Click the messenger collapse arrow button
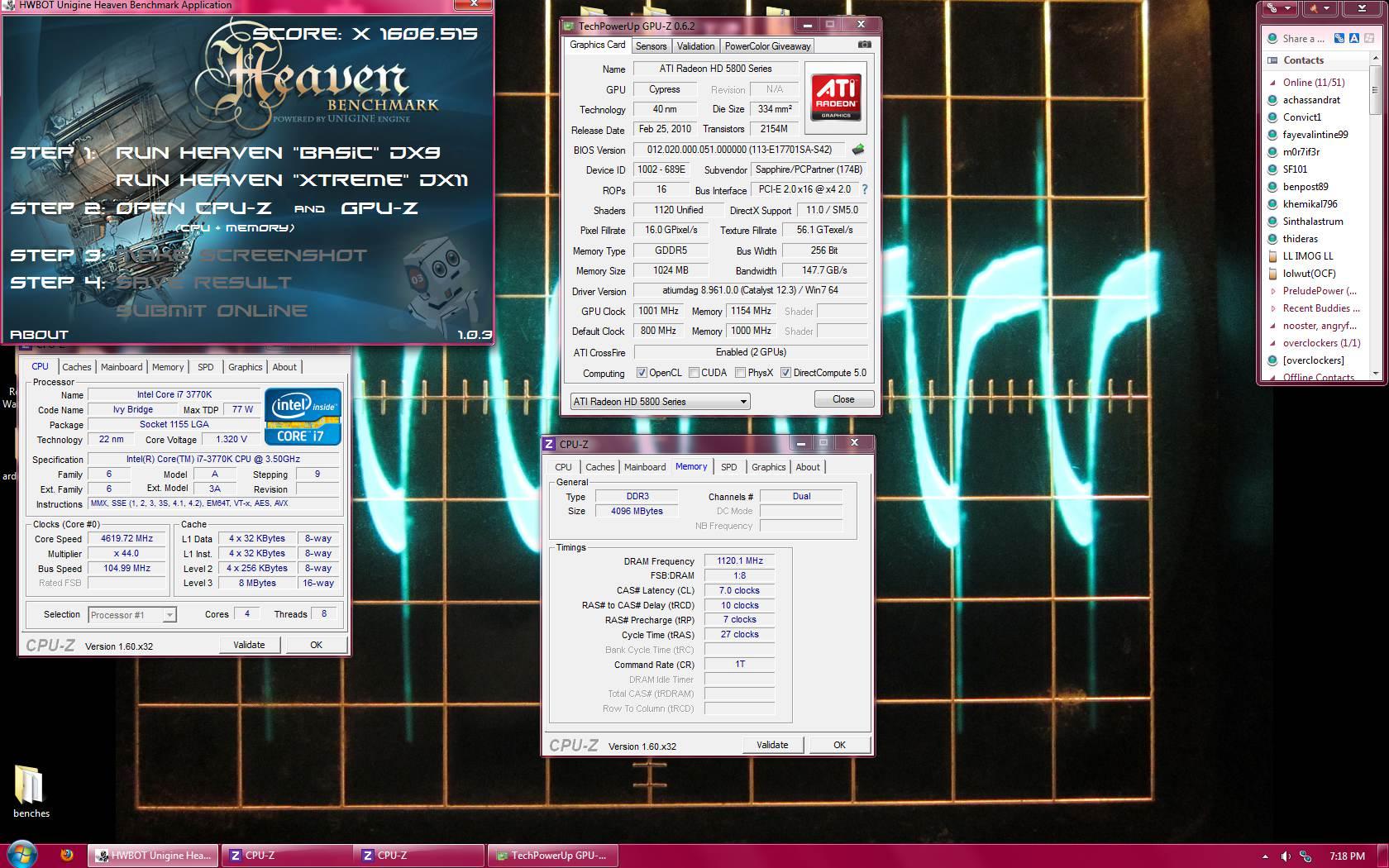The width and height of the screenshot is (1389, 868). (x=1363, y=8)
